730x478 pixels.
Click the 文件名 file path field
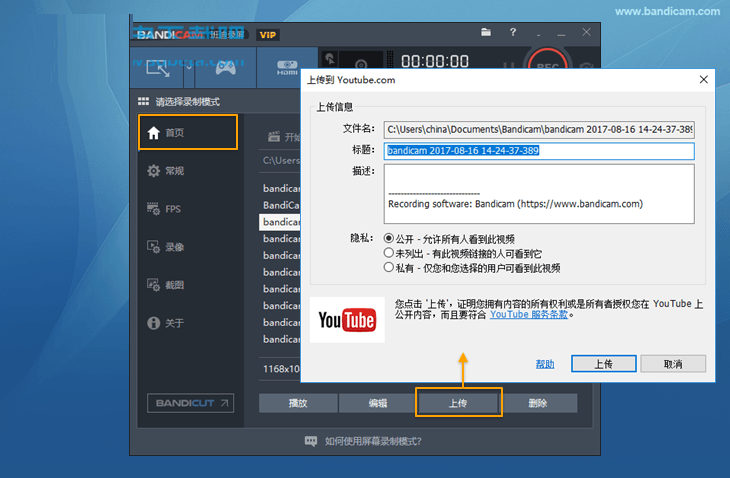tap(539, 129)
